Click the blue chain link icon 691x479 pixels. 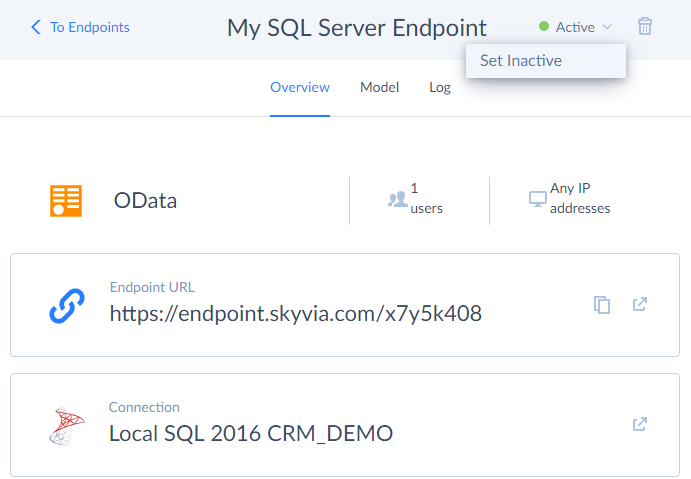click(x=67, y=306)
